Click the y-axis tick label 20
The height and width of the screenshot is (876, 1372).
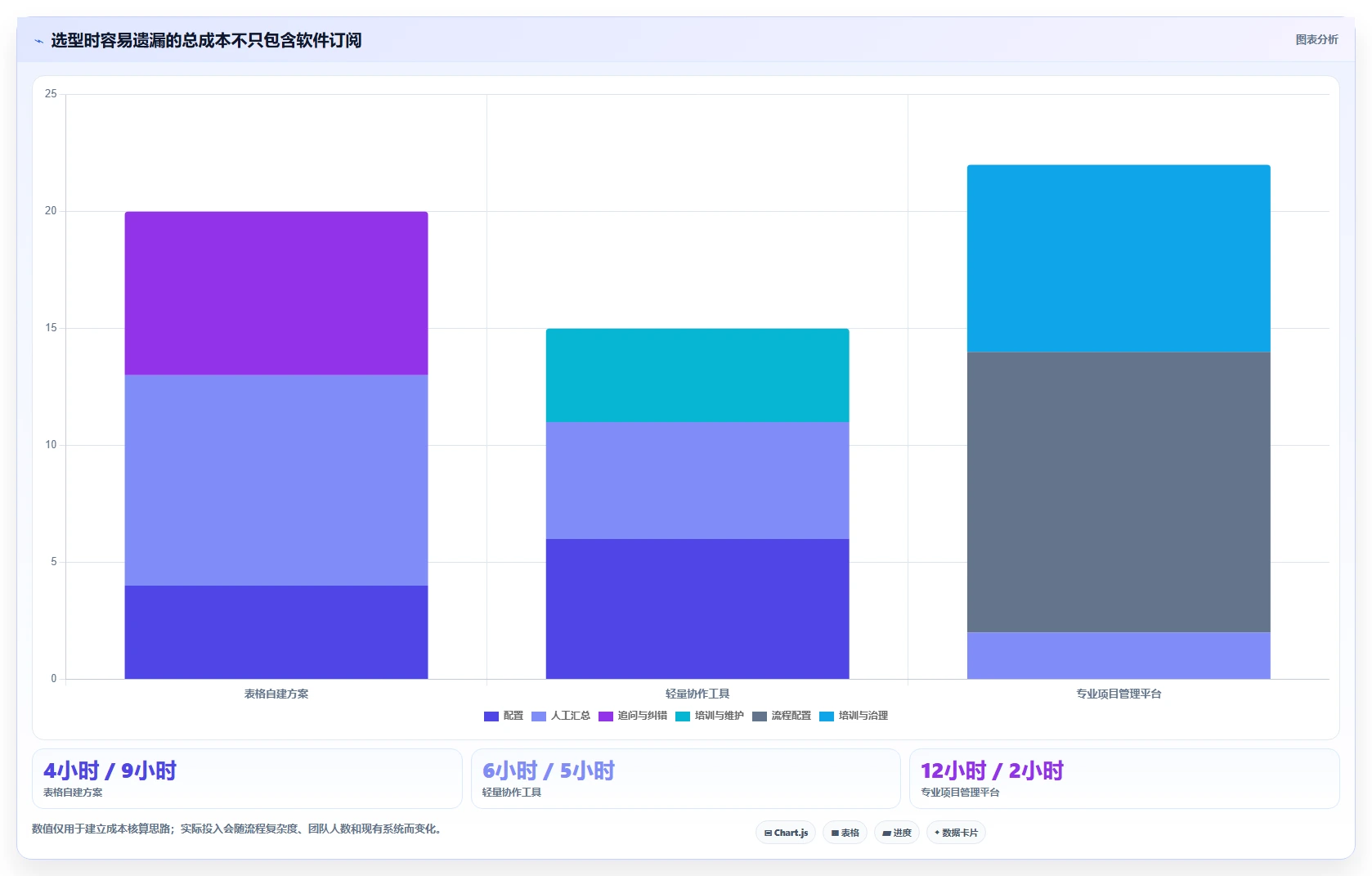point(51,211)
